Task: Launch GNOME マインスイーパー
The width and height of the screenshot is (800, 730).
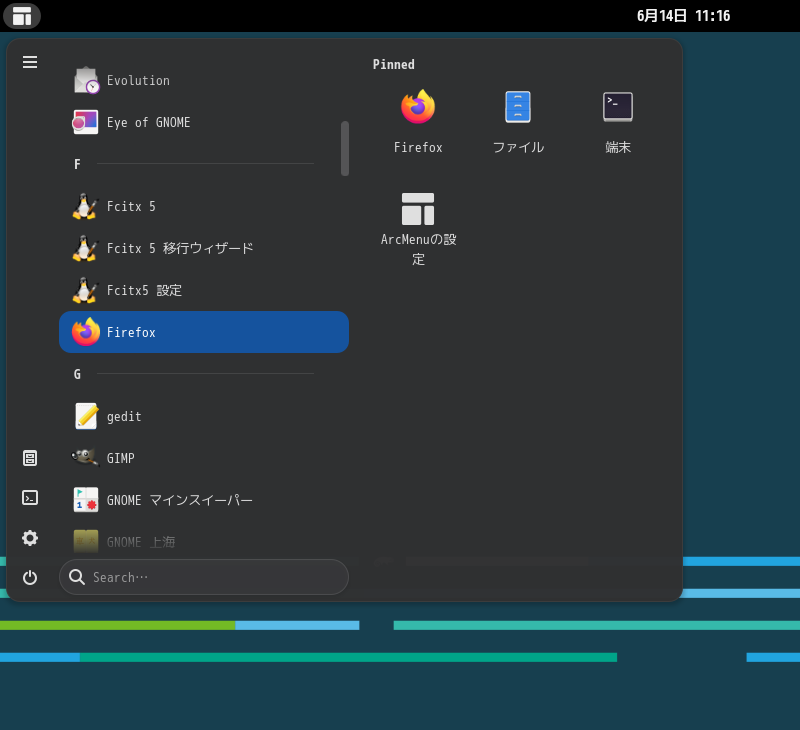Action: point(204,500)
